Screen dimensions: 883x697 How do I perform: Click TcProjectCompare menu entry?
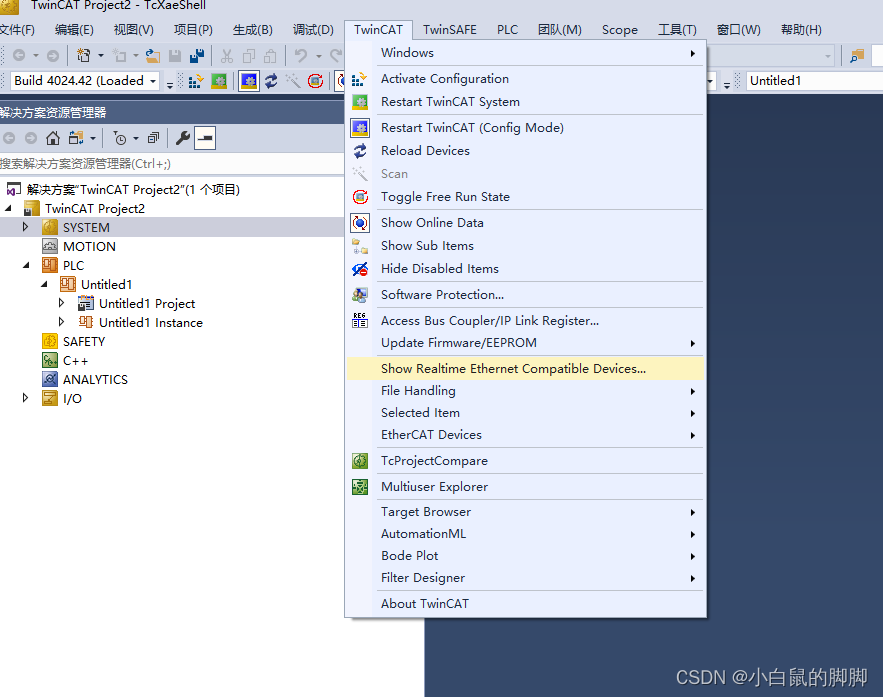(x=525, y=461)
